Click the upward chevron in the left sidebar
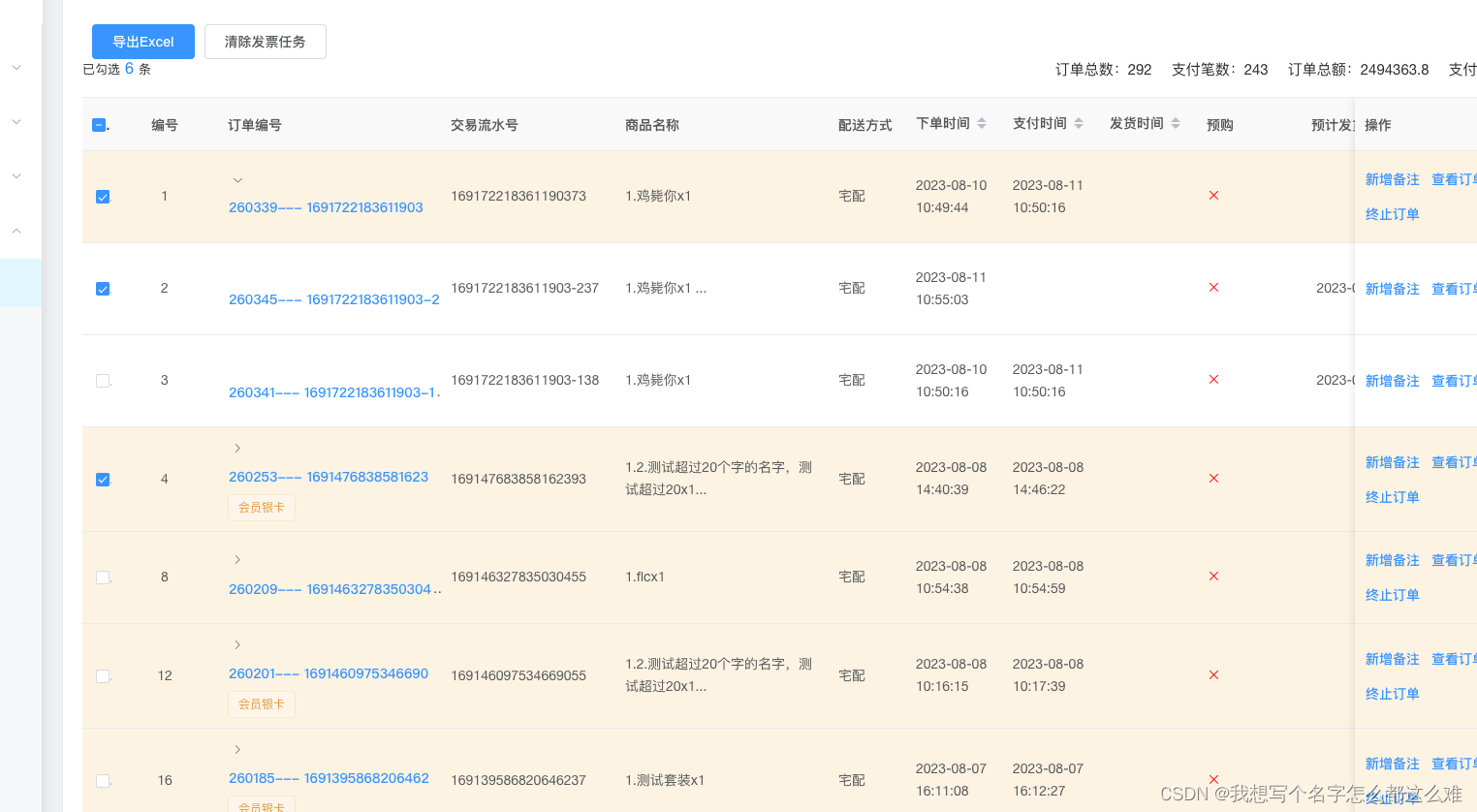 pyautogui.click(x=16, y=231)
